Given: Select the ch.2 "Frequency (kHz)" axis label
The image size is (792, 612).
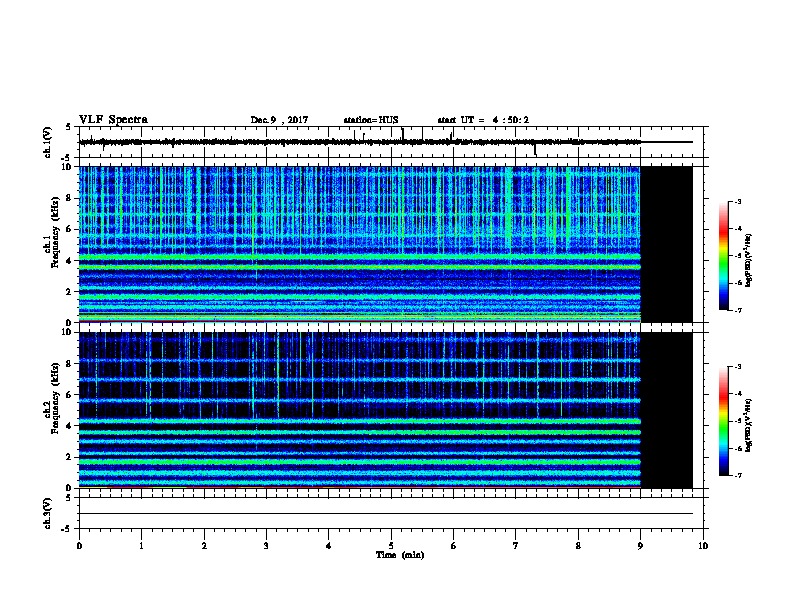Looking at the screenshot, I should (x=55, y=398).
